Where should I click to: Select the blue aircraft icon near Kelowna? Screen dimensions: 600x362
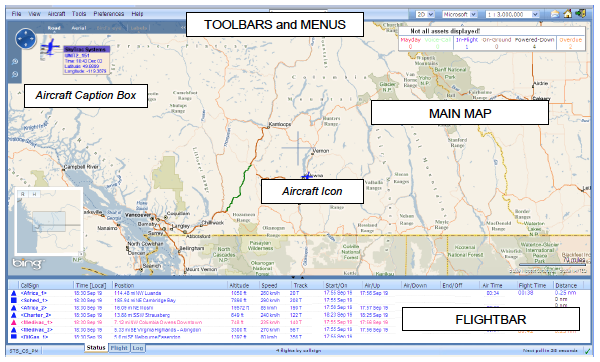point(307,176)
